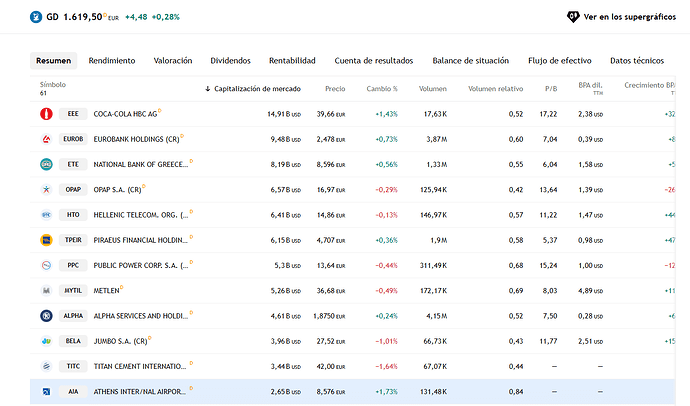Click the AIA ticker badge
The height and width of the screenshot is (406, 690).
73,391
